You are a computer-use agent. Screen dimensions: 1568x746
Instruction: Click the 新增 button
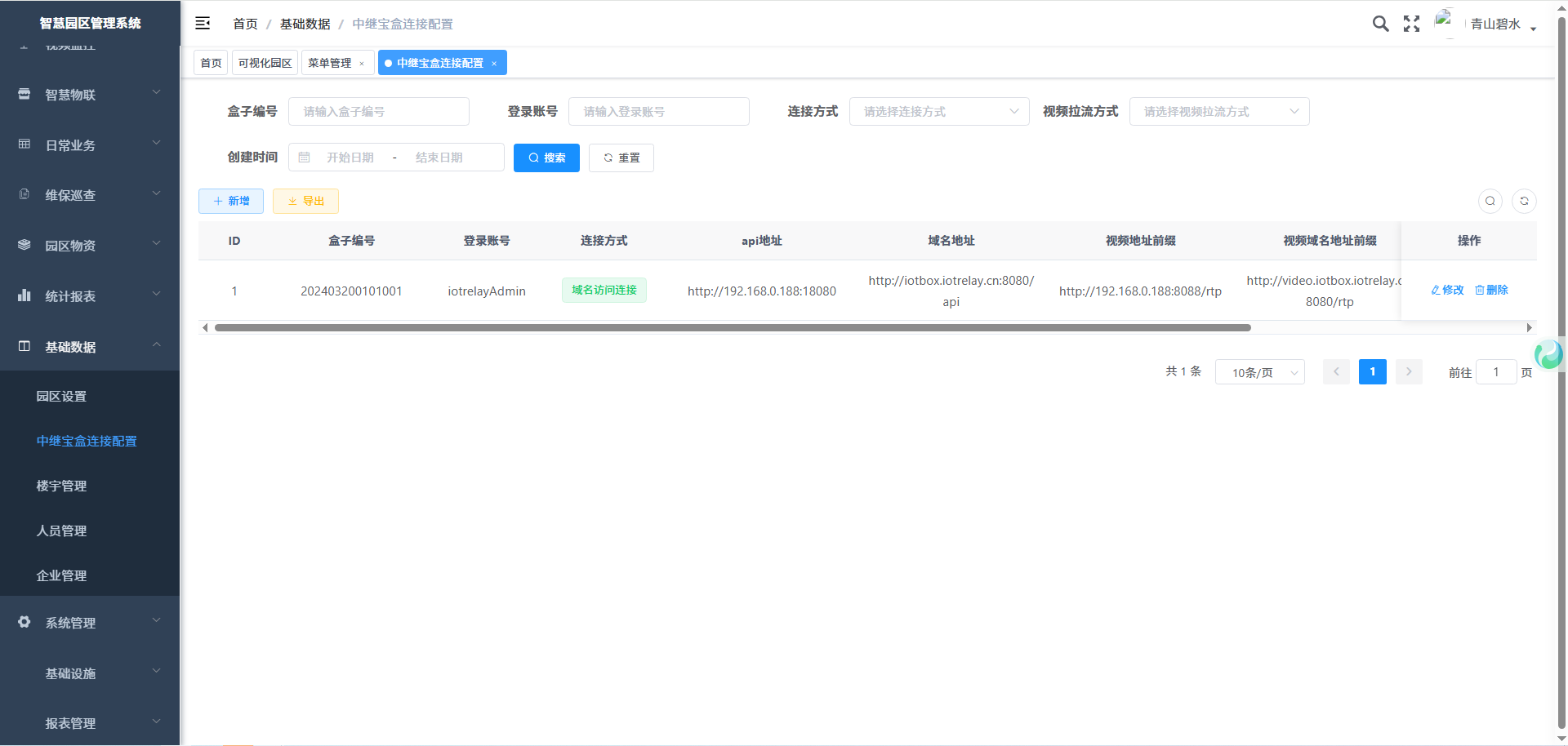click(x=231, y=201)
